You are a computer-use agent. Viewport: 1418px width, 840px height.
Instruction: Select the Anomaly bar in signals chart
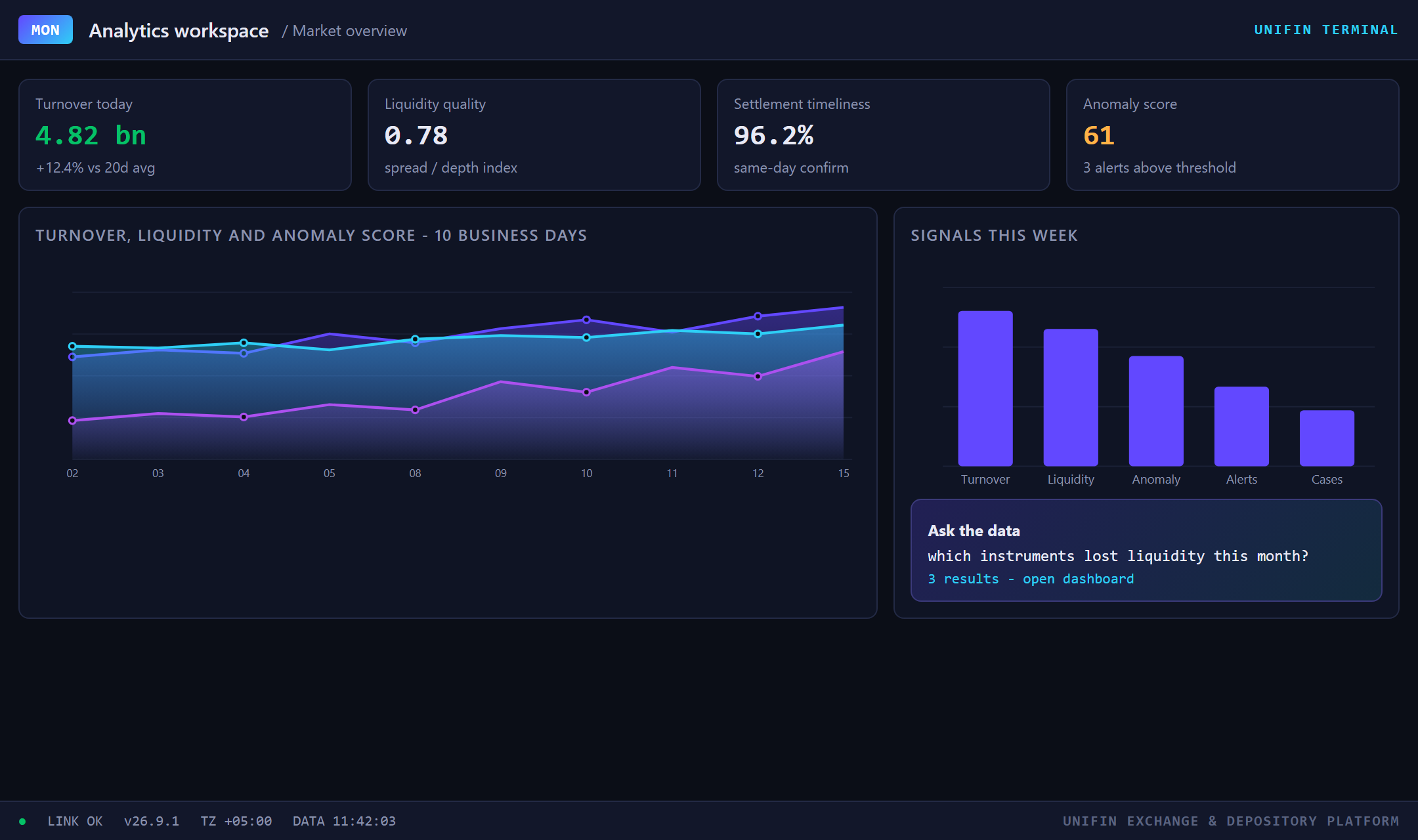pyautogui.click(x=1156, y=411)
